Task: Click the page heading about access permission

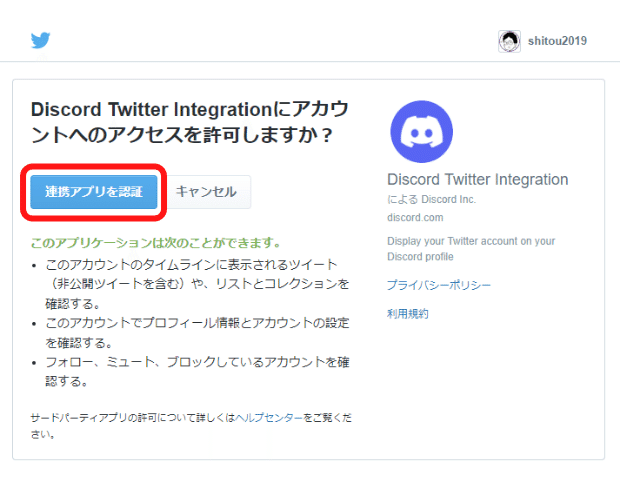Action: pyautogui.click(x=190, y=122)
